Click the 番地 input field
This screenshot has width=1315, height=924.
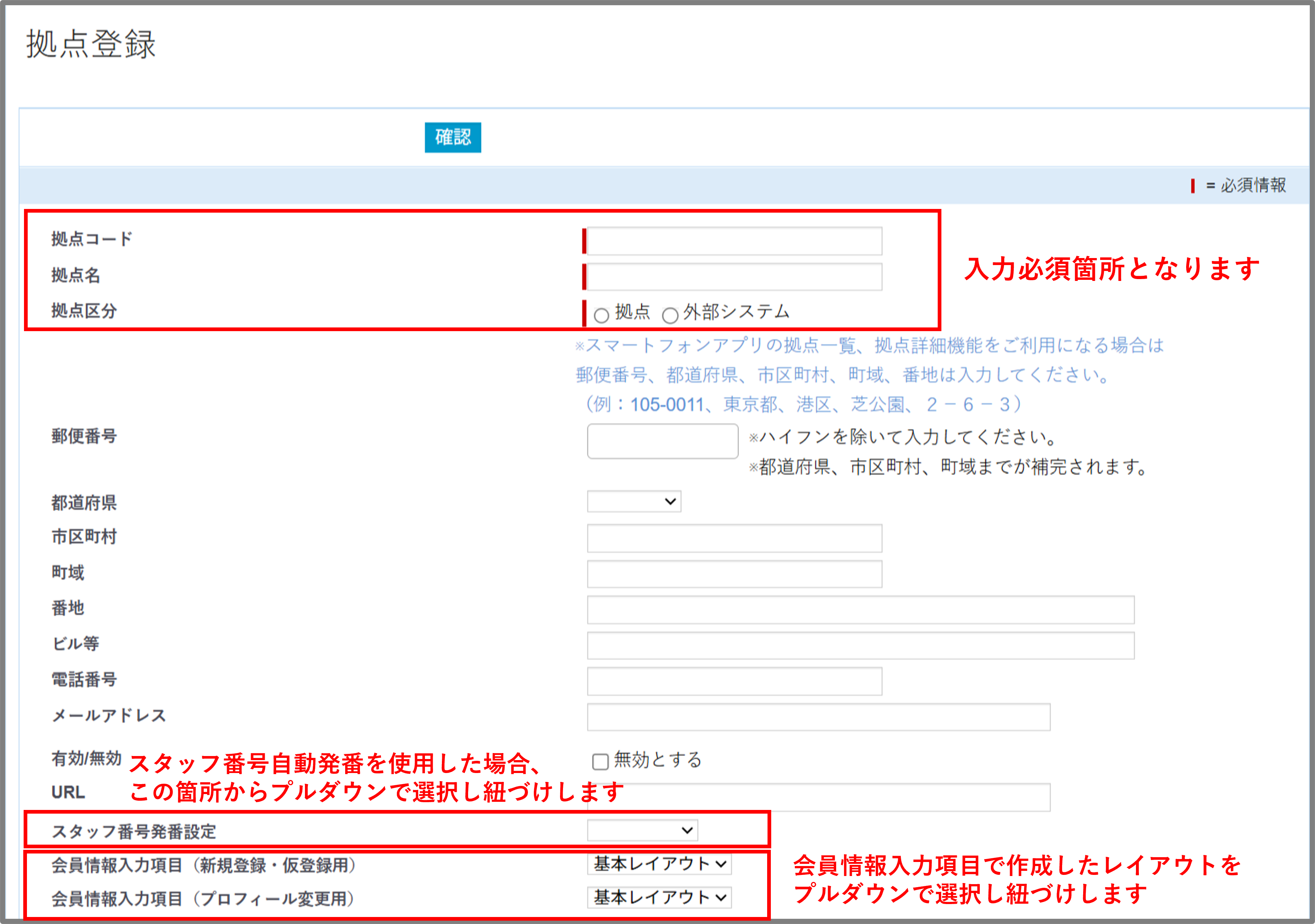tap(860, 609)
